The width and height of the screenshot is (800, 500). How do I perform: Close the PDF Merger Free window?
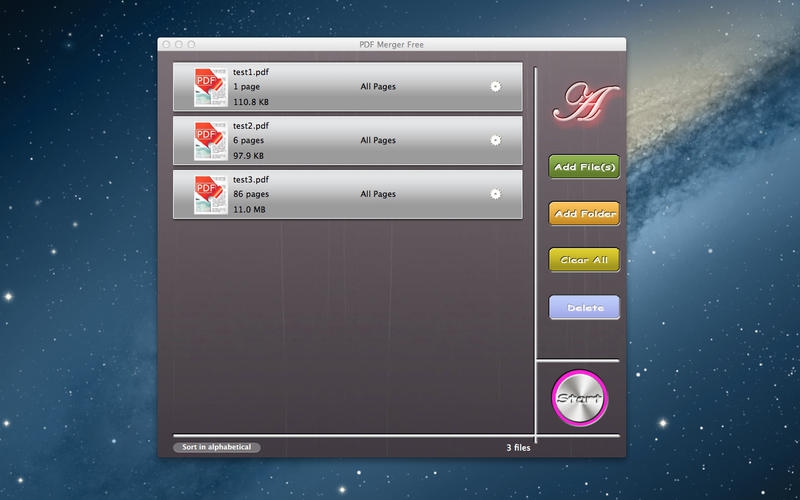tap(166, 44)
